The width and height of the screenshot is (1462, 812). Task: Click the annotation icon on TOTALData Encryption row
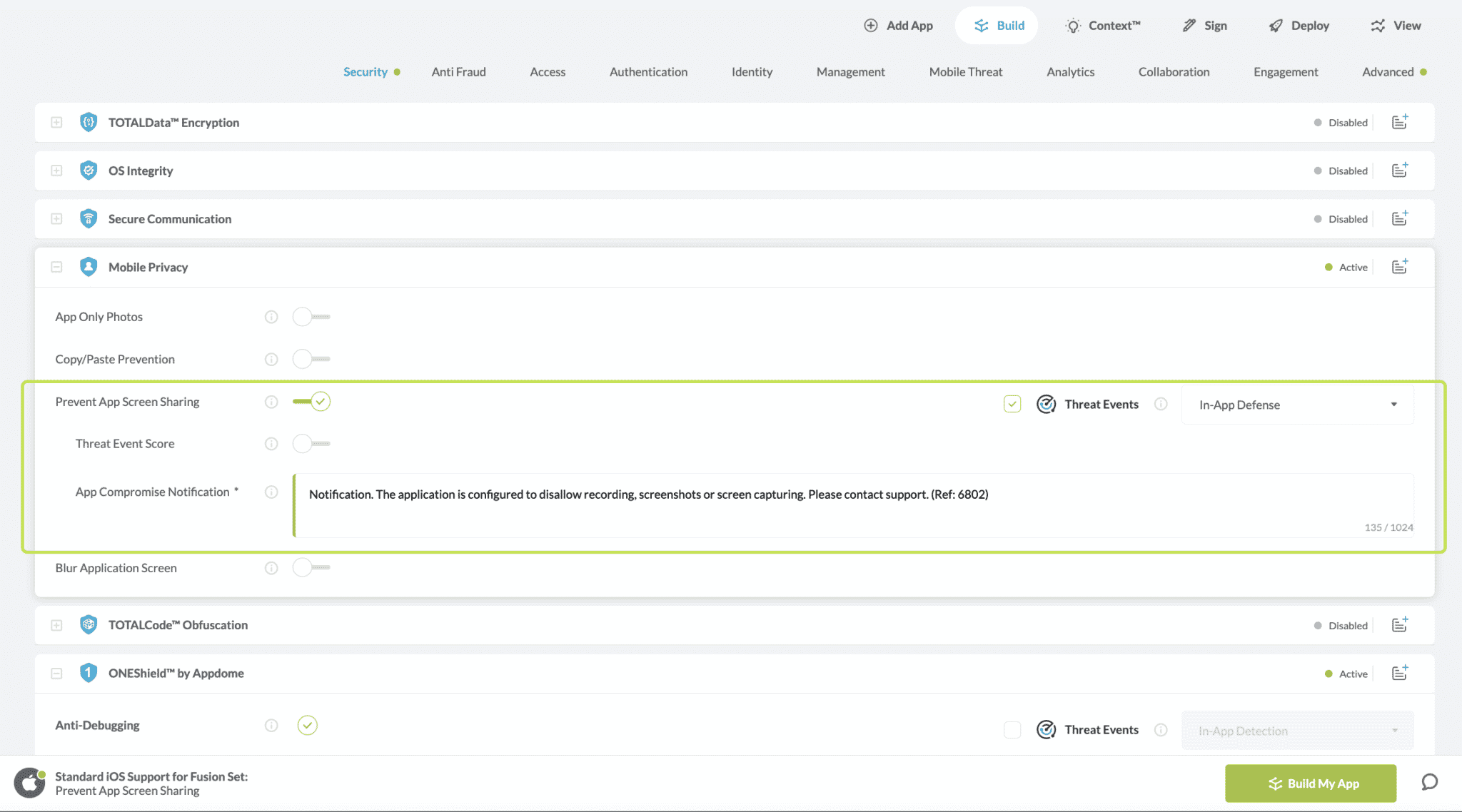tap(1399, 122)
